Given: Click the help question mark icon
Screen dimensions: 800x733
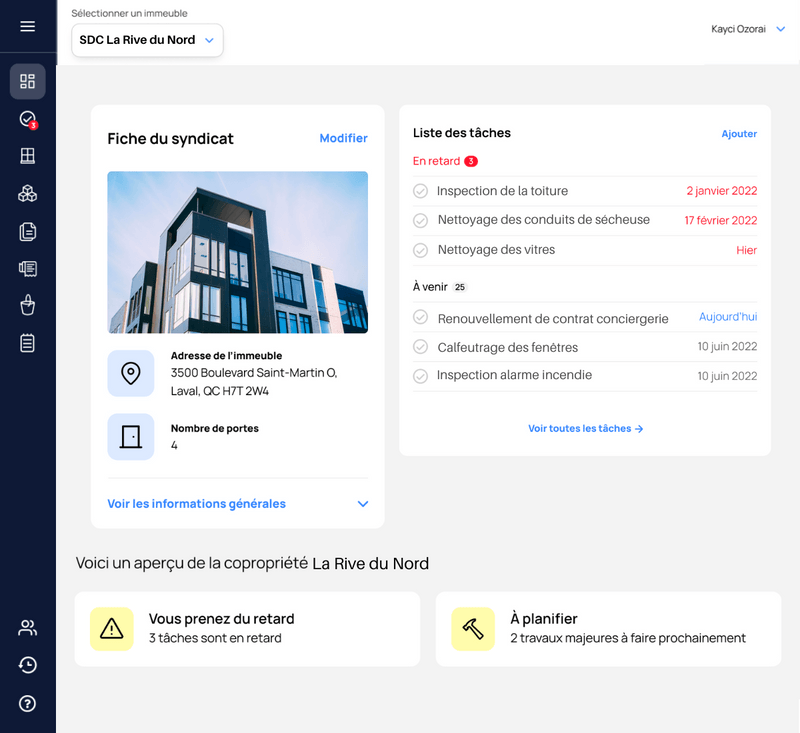Looking at the screenshot, I should point(27,702).
